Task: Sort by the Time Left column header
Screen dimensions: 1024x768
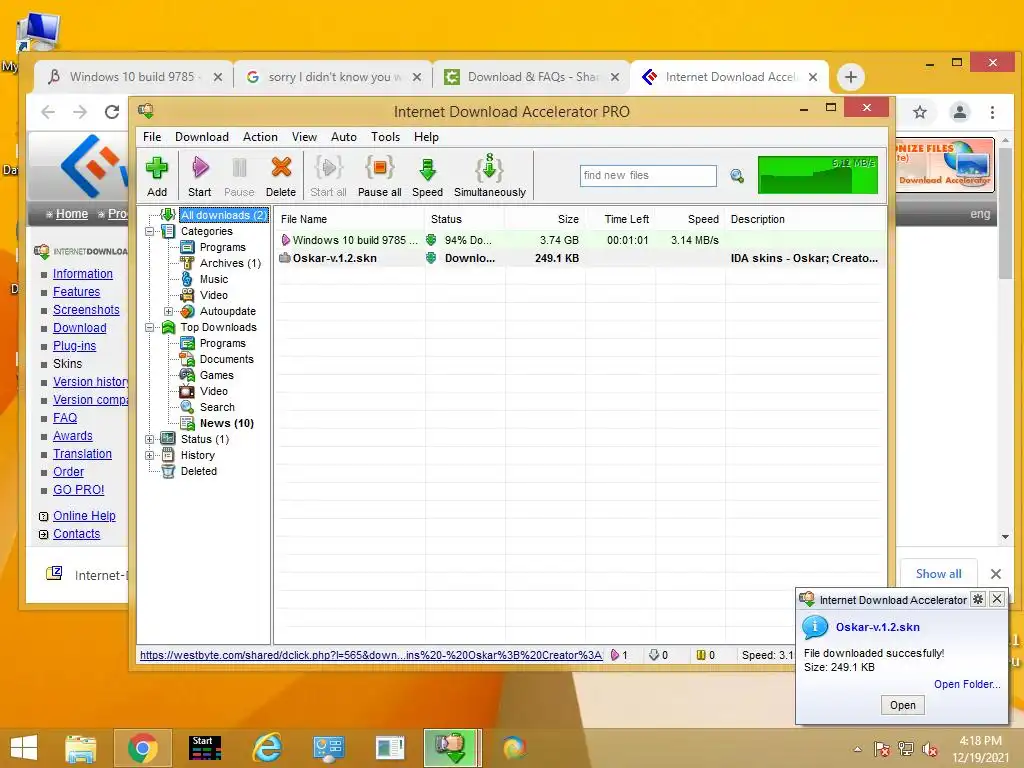Action: [620, 219]
